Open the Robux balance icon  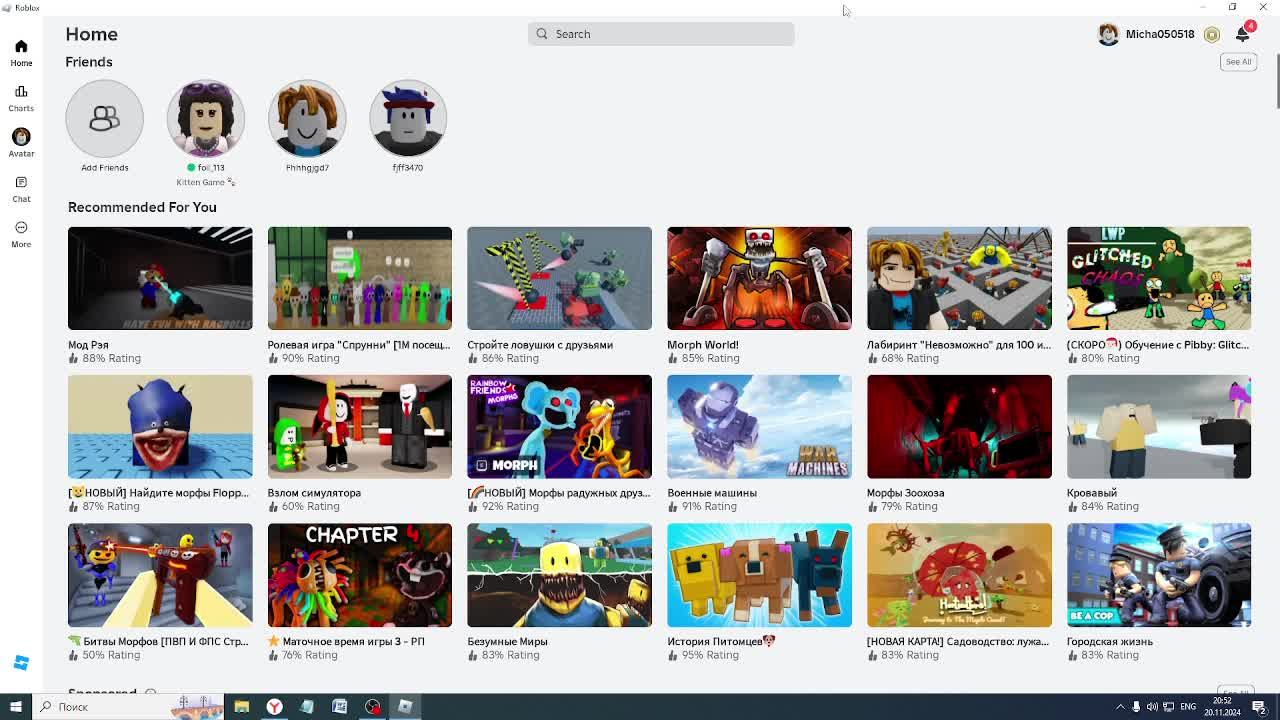1212,34
